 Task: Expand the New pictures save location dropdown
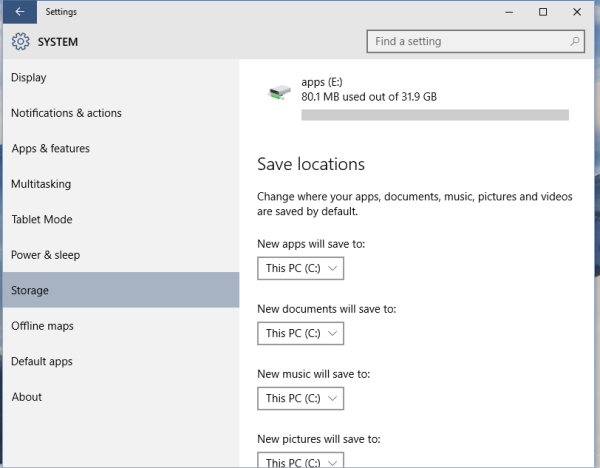tap(300, 460)
